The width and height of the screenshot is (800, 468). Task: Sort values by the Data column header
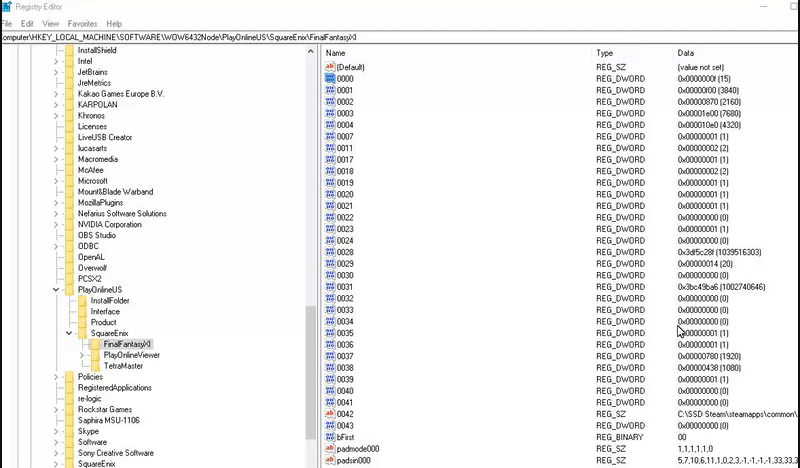pos(736,53)
